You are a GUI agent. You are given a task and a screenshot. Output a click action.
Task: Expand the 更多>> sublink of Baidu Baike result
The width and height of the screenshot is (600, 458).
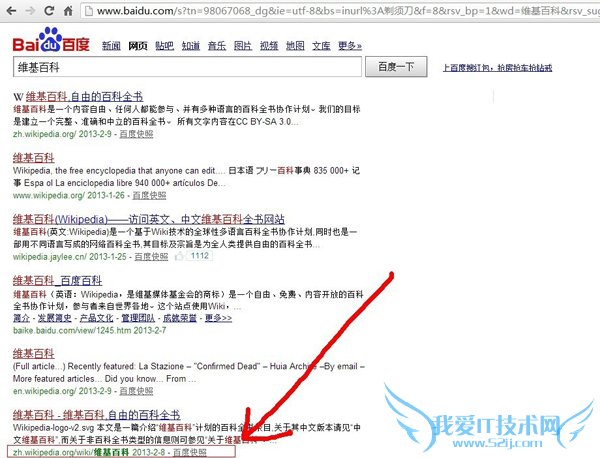click(218, 318)
